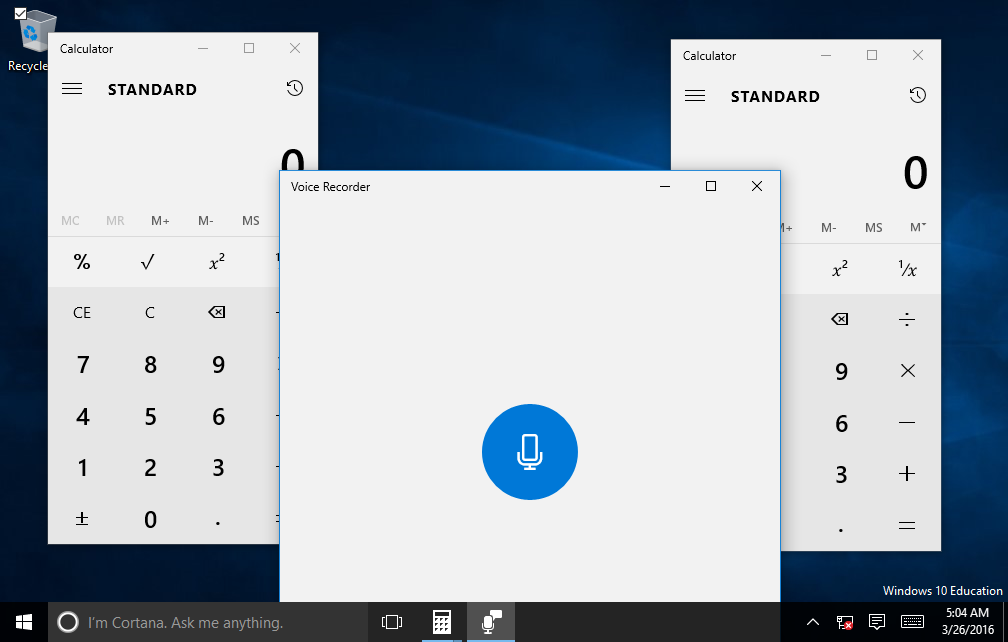This screenshot has height=642, width=1008.
Task: Open hamburger menu in left Calculator
Action: coord(72,89)
